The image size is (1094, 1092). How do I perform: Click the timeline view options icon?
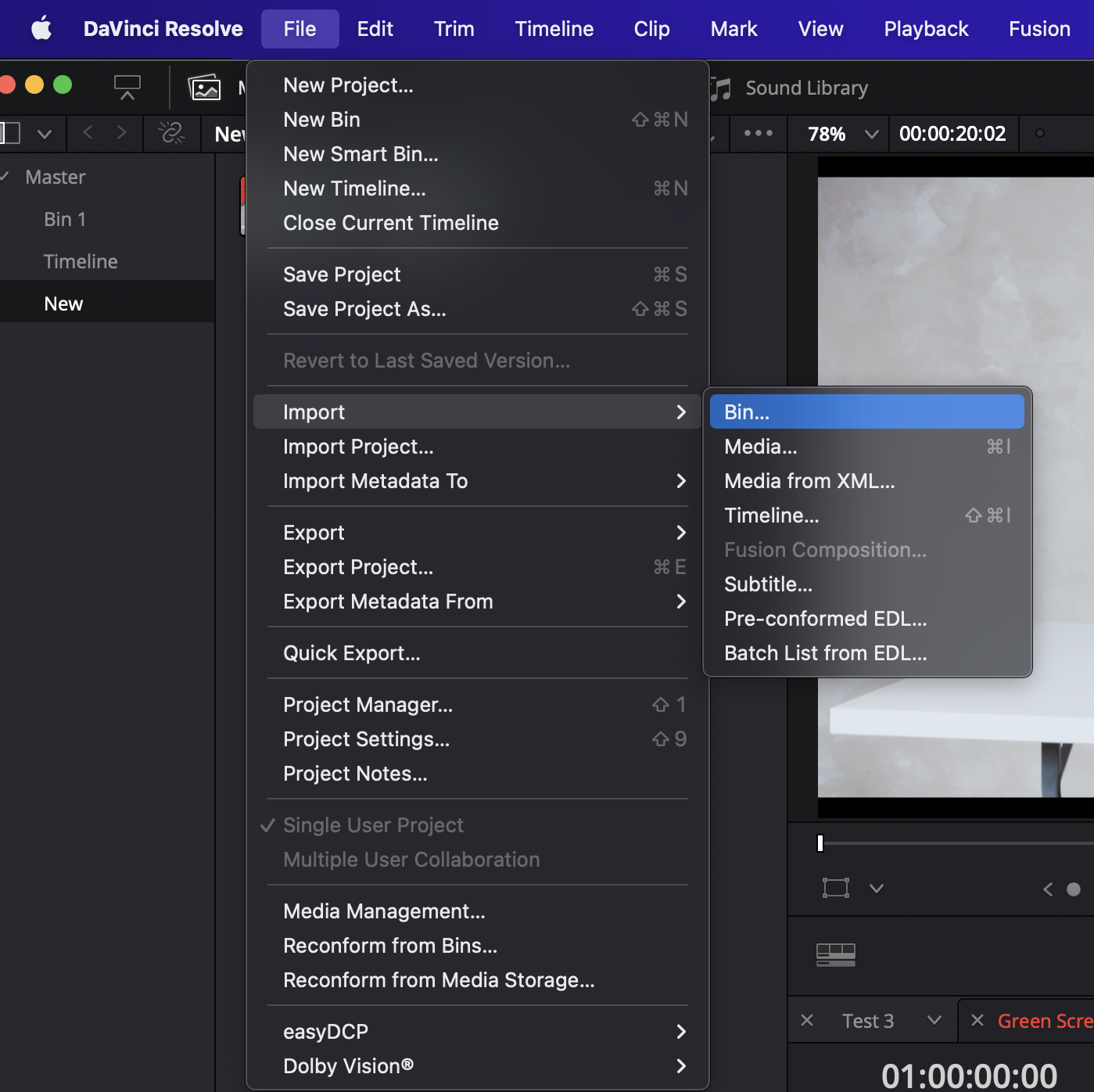coord(835,955)
